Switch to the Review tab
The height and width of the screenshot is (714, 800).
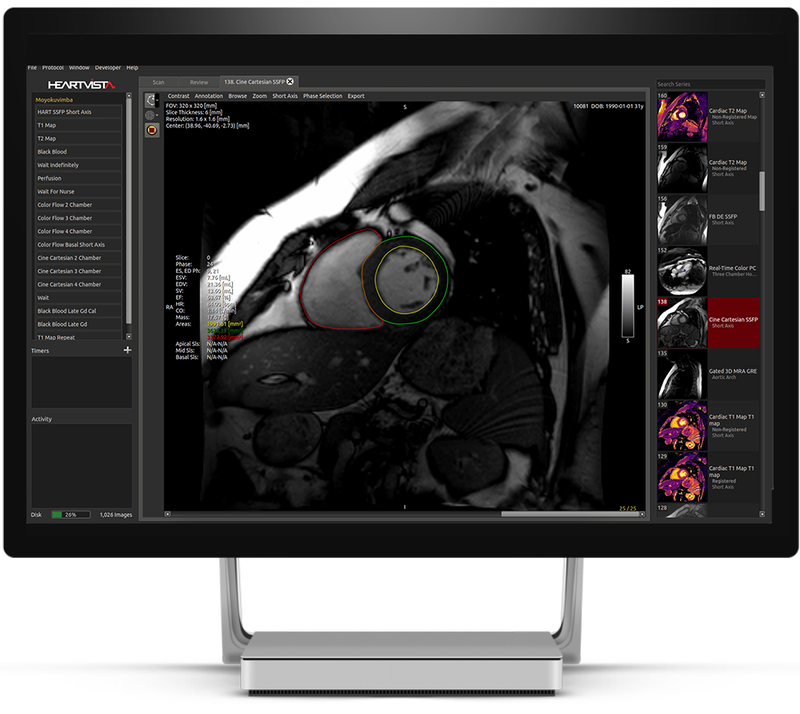[x=199, y=82]
